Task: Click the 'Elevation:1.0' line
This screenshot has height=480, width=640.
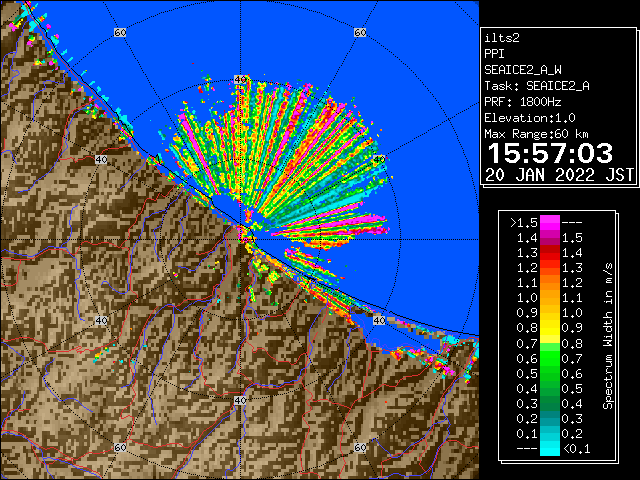Action: pos(530,118)
